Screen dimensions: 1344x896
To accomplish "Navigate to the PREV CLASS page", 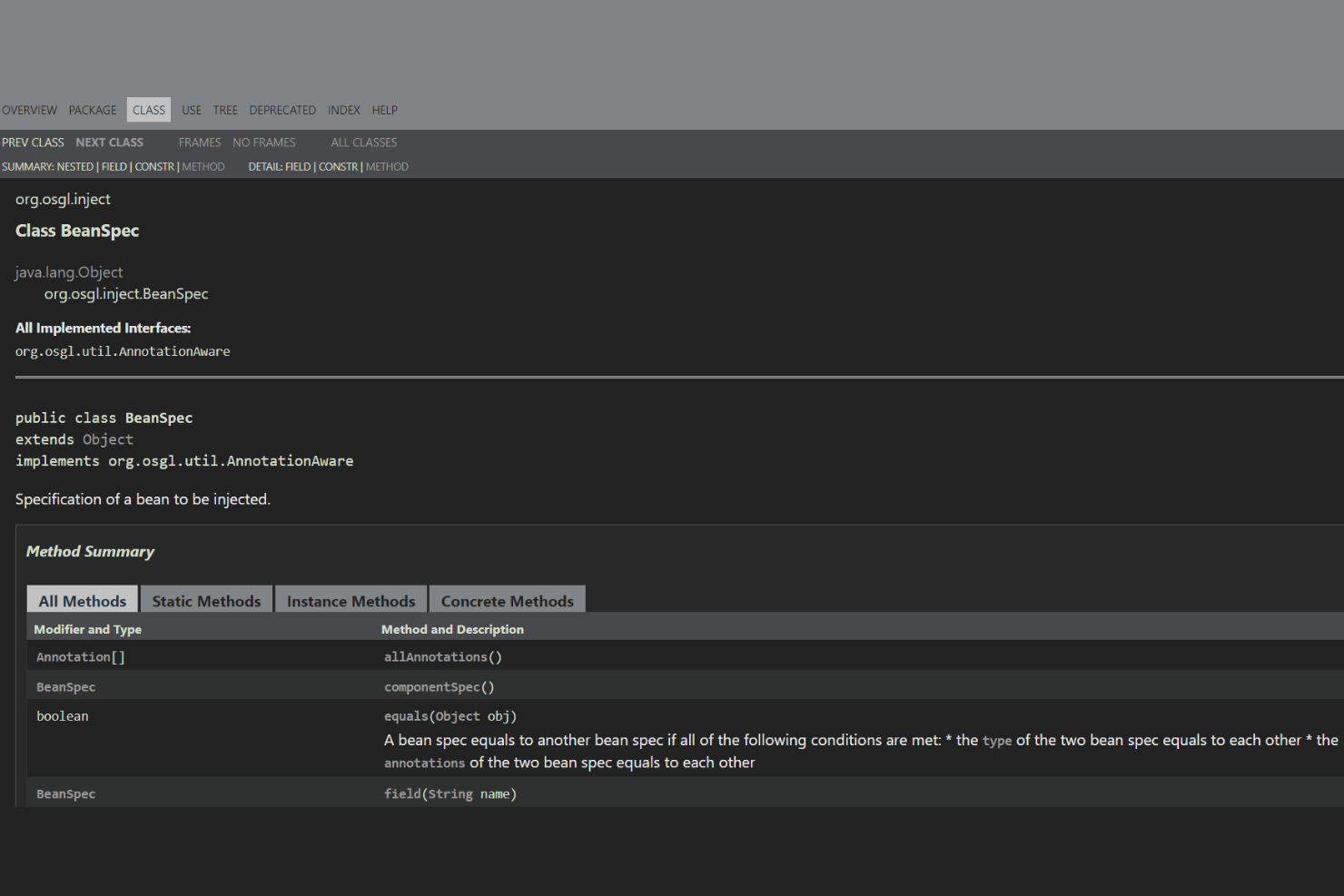I will click(33, 142).
